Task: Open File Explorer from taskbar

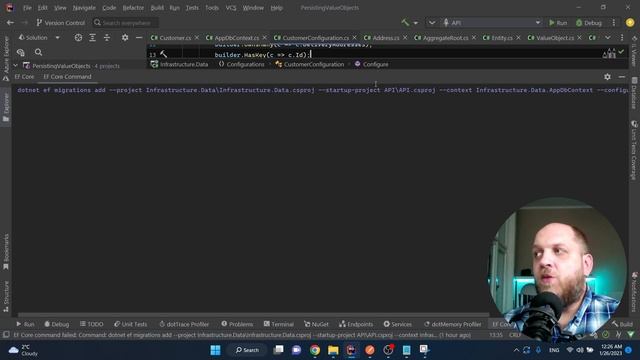Action: (333, 350)
